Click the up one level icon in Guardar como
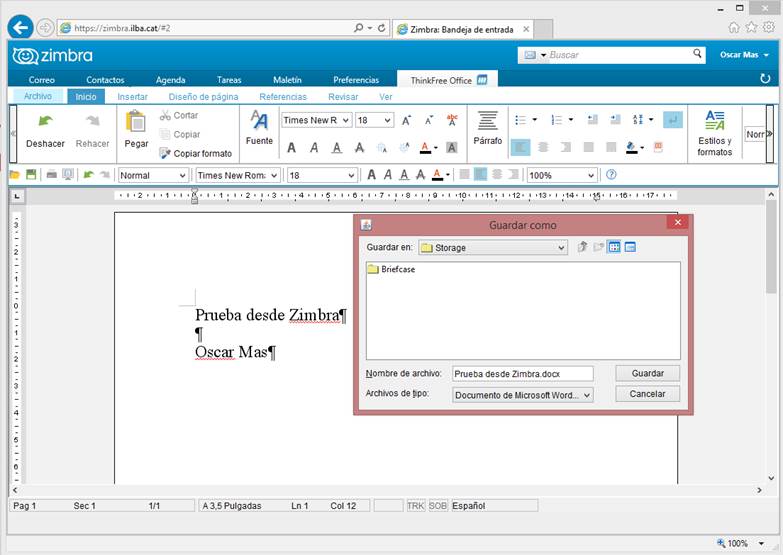The width and height of the screenshot is (783, 555). [x=582, y=247]
